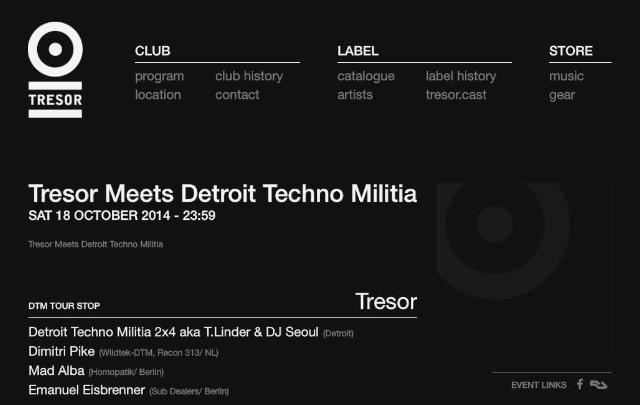Open the store gear section
The height and width of the screenshot is (405, 640).
point(562,95)
